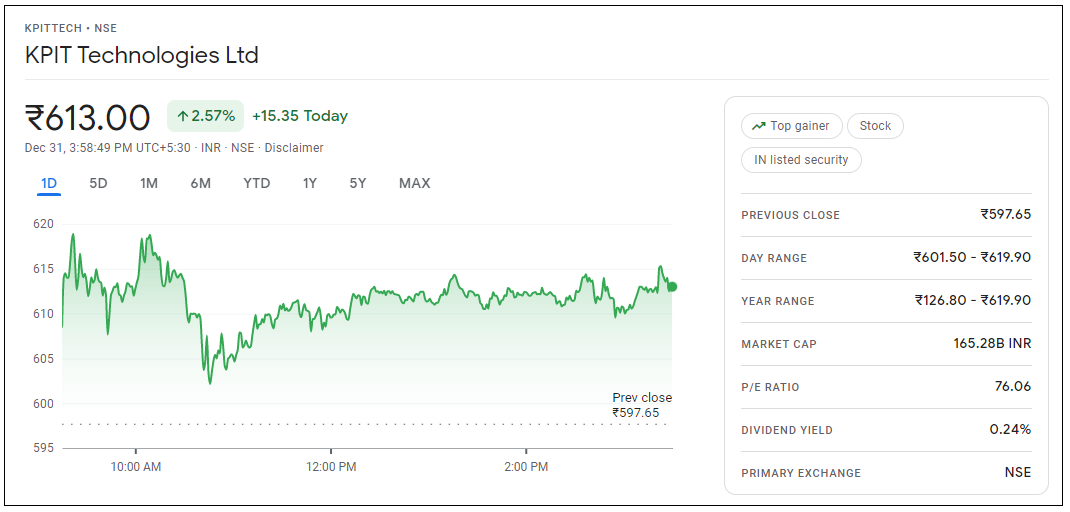Click the YEAR RANGE label

(x=778, y=301)
